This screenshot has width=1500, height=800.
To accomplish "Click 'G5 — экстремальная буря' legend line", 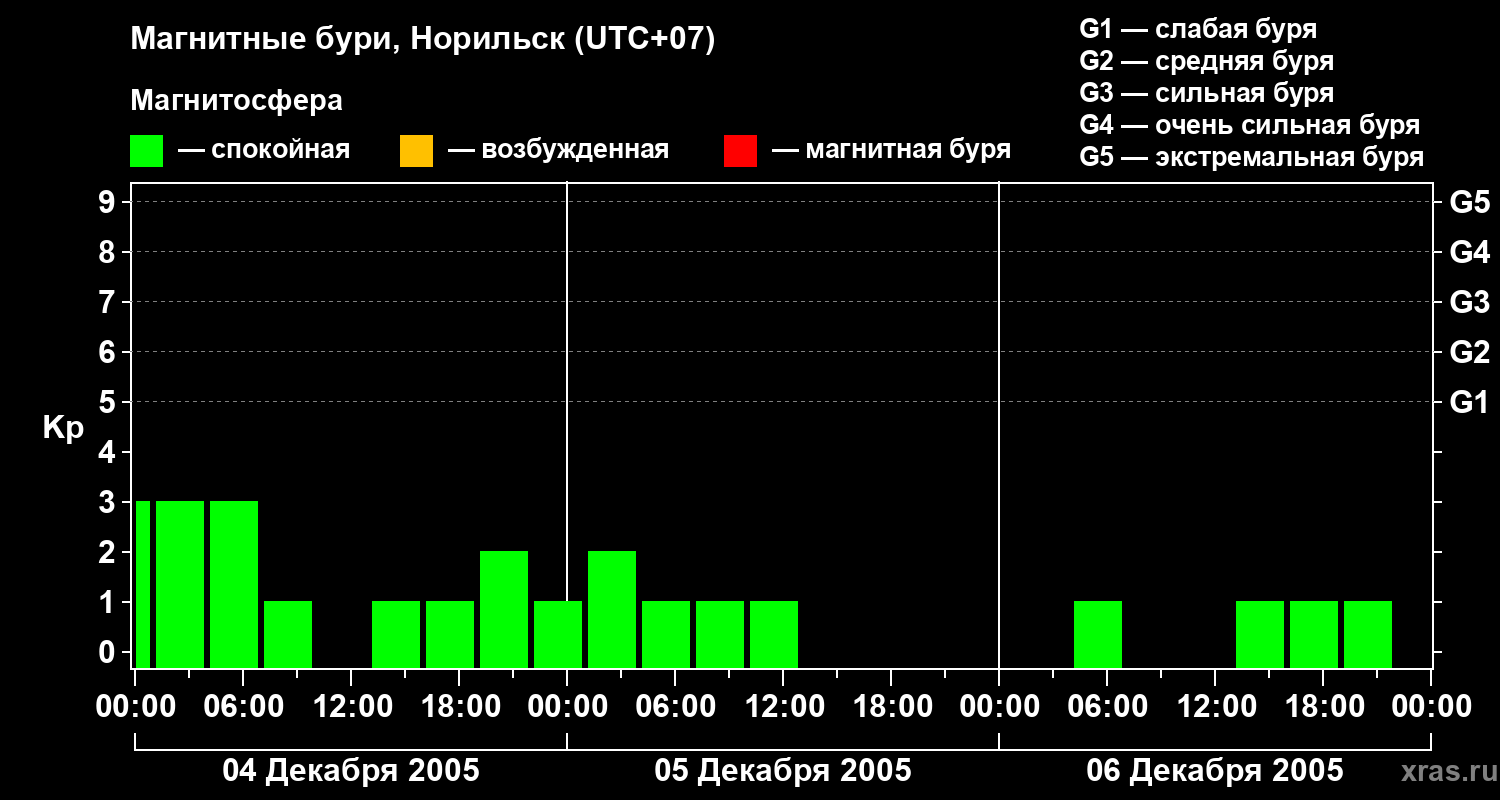I will click(x=1252, y=157).
